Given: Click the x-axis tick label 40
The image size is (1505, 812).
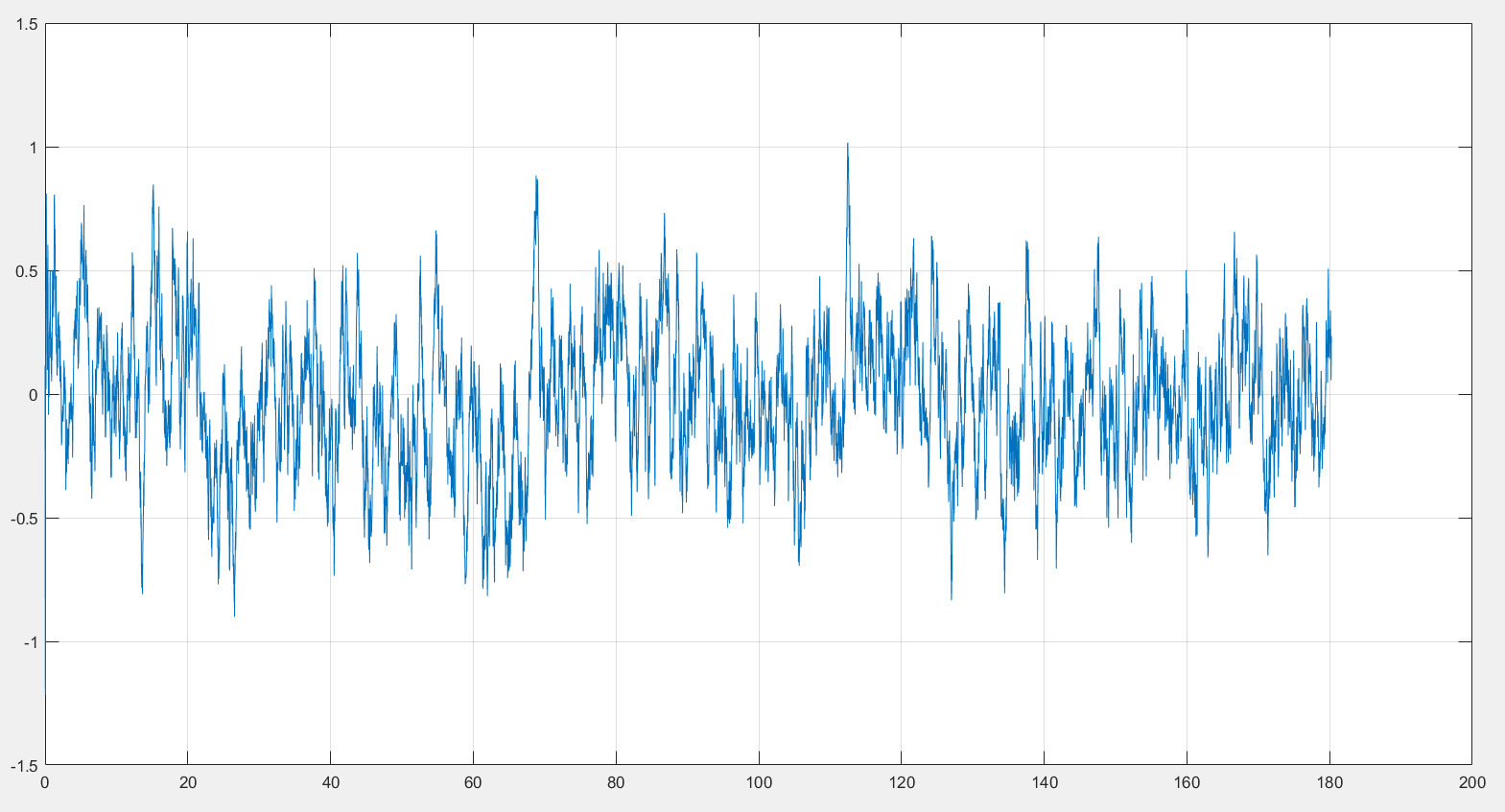Looking at the screenshot, I should tap(331, 782).
